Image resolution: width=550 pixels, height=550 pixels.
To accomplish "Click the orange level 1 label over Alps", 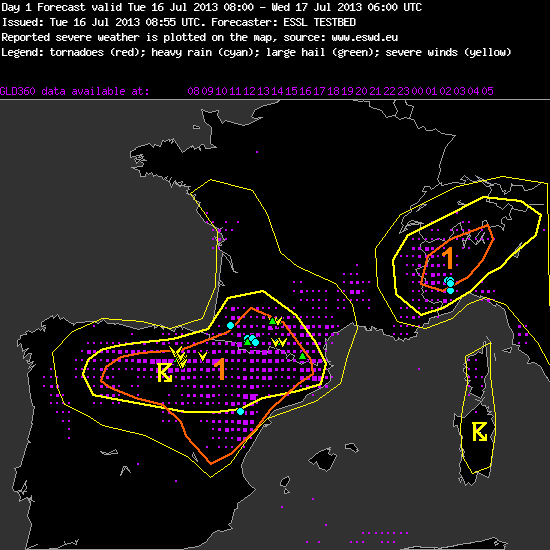I will click(x=448, y=258).
